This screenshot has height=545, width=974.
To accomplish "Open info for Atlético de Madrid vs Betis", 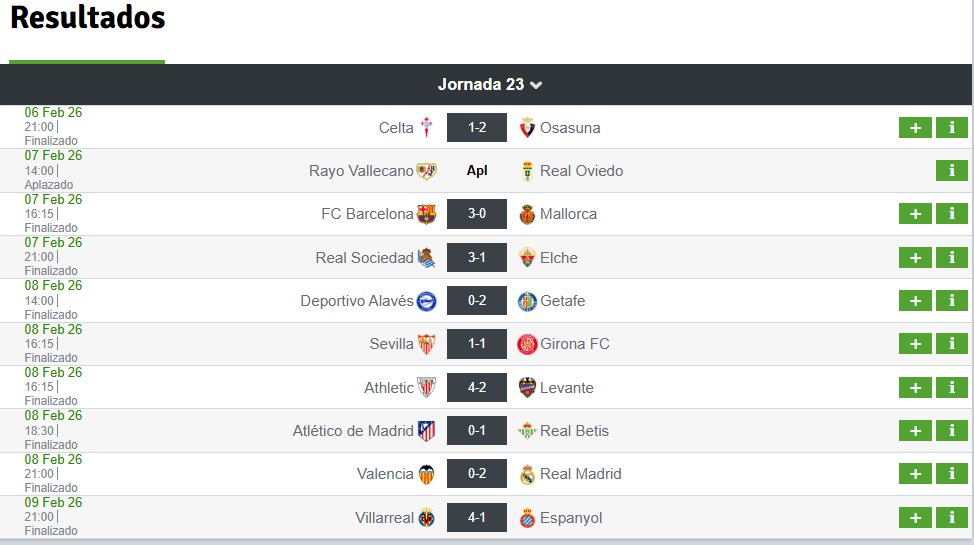I will coord(951,431).
